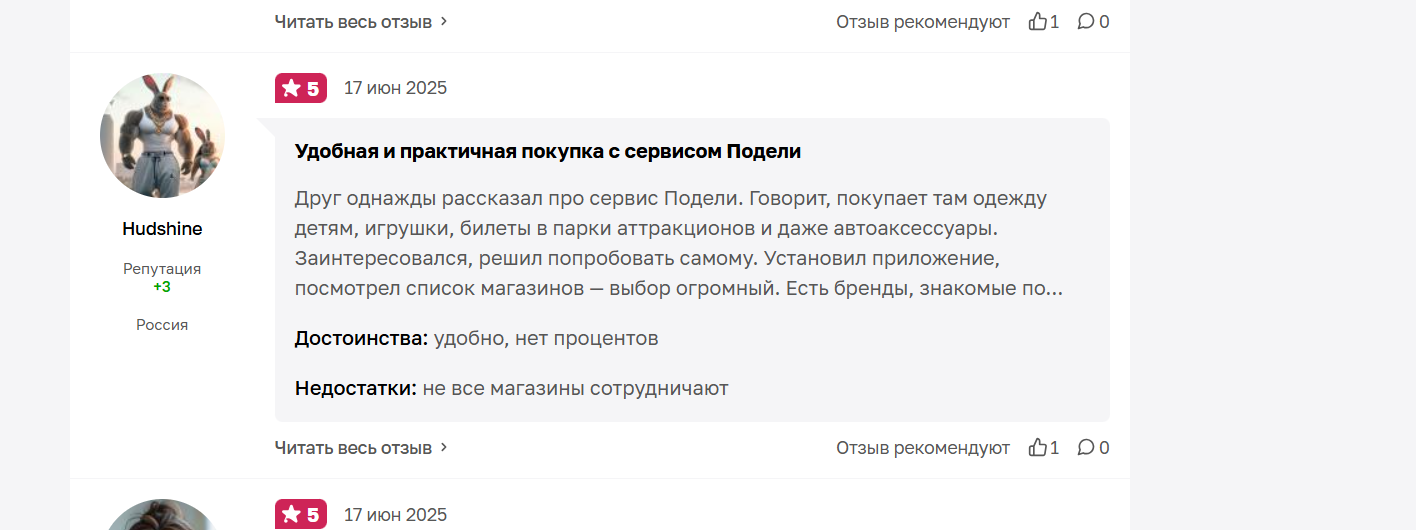The image size is (1416, 530).
Task: Open review title "Удобная и практичная покупка с сервисом Подели"
Action: (547, 152)
